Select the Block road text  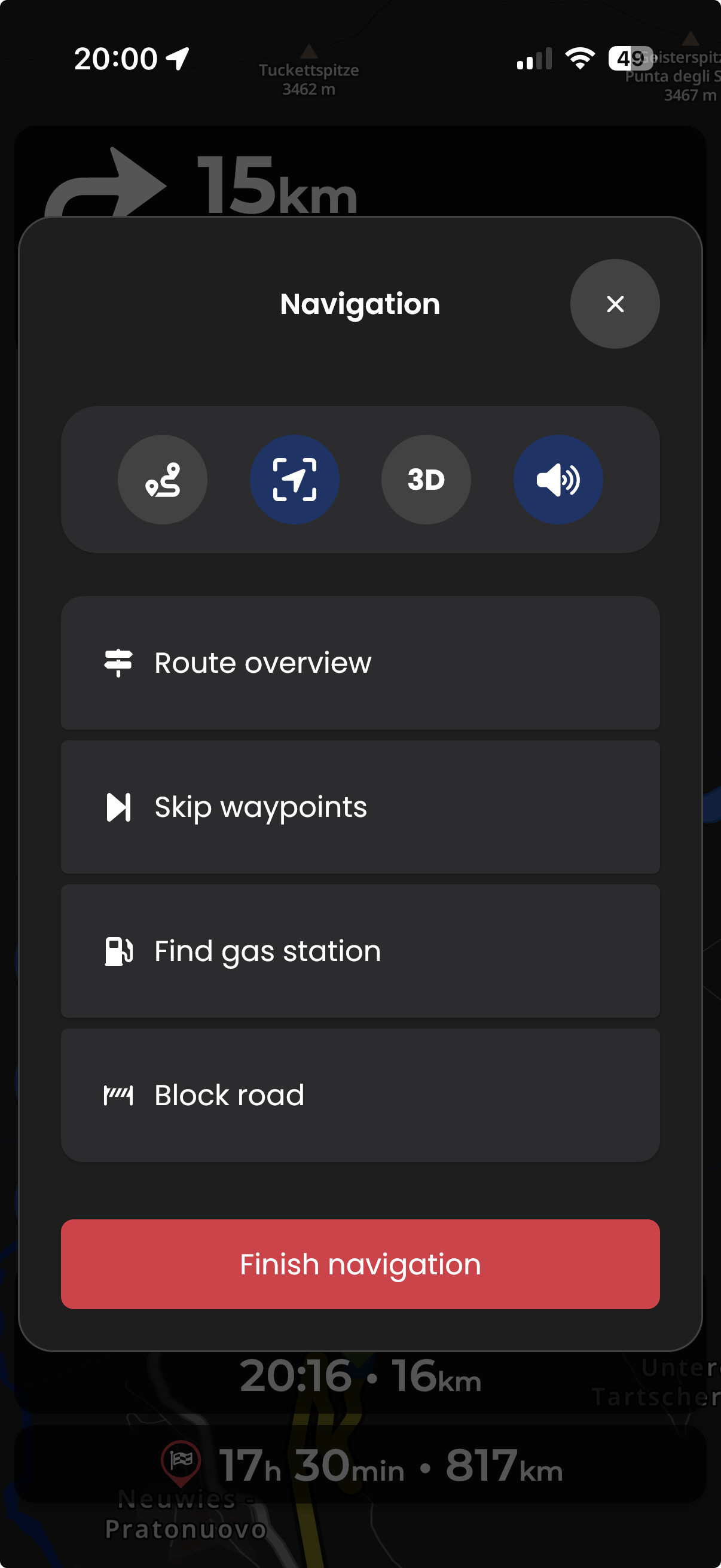(229, 1096)
